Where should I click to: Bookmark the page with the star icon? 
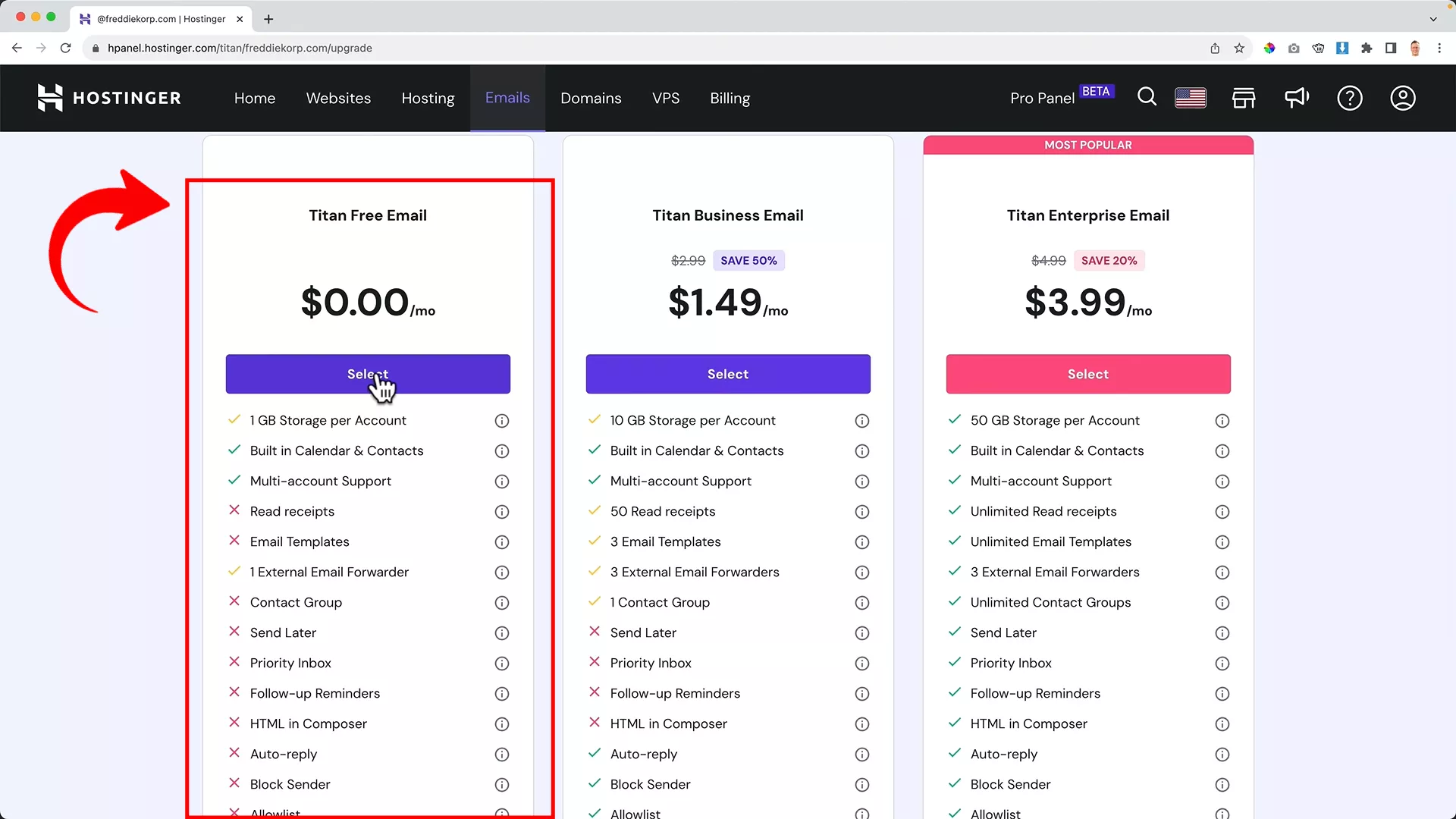[1239, 48]
